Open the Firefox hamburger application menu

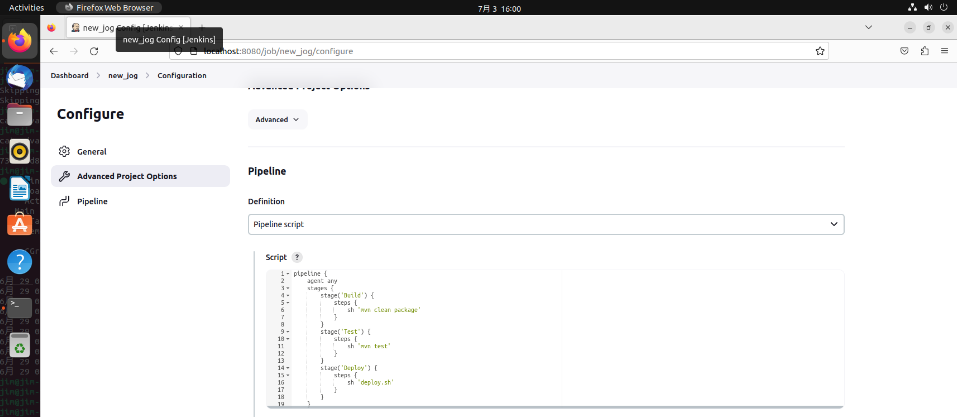[945, 51]
